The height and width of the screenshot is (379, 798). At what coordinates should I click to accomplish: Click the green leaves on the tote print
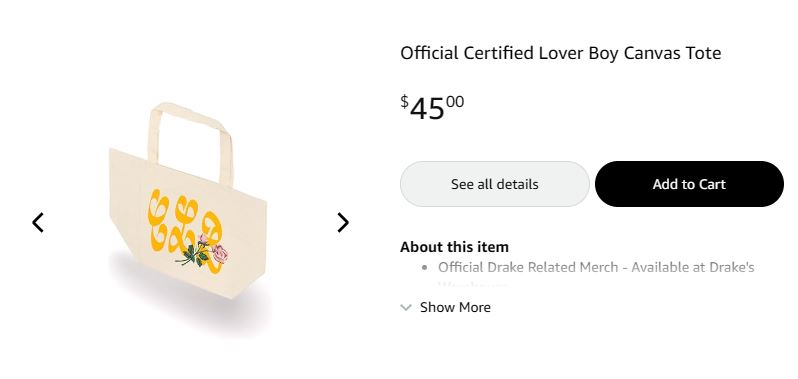(x=195, y=255)
